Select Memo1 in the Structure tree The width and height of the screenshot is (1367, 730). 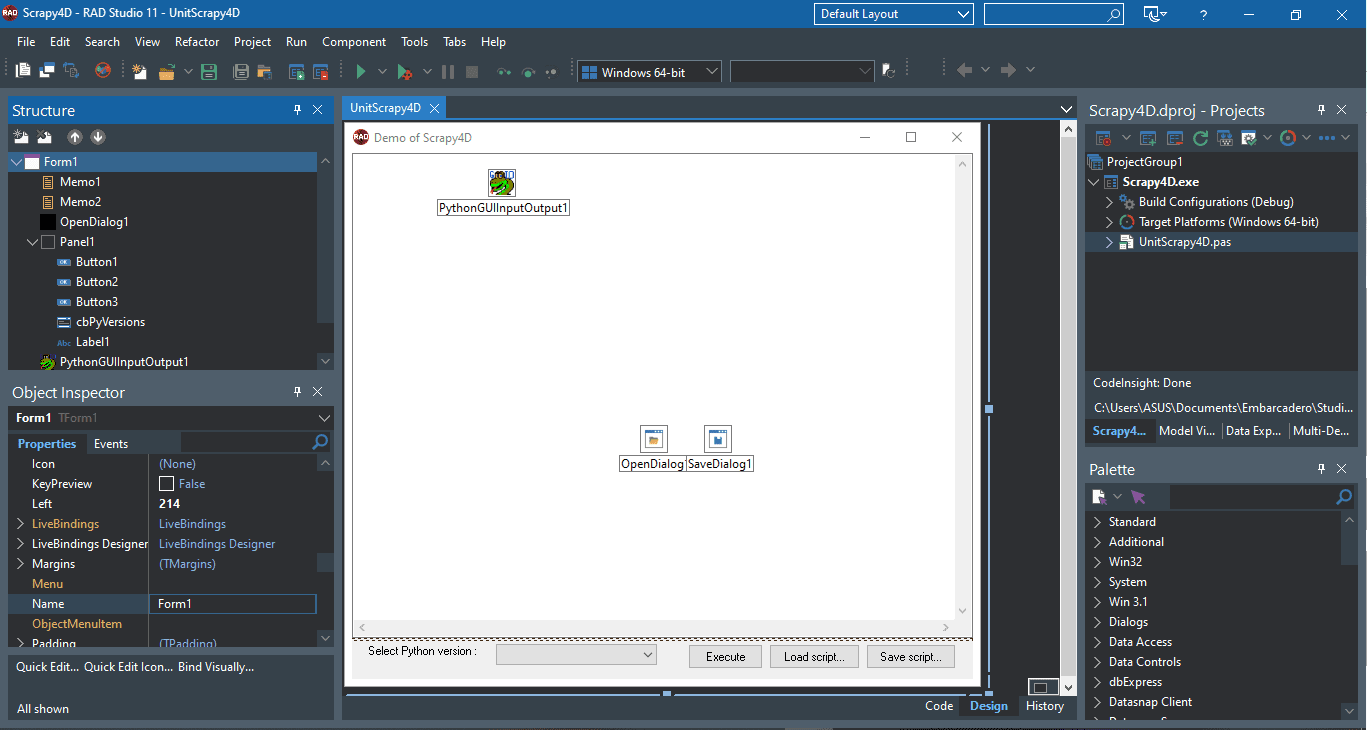80,182
